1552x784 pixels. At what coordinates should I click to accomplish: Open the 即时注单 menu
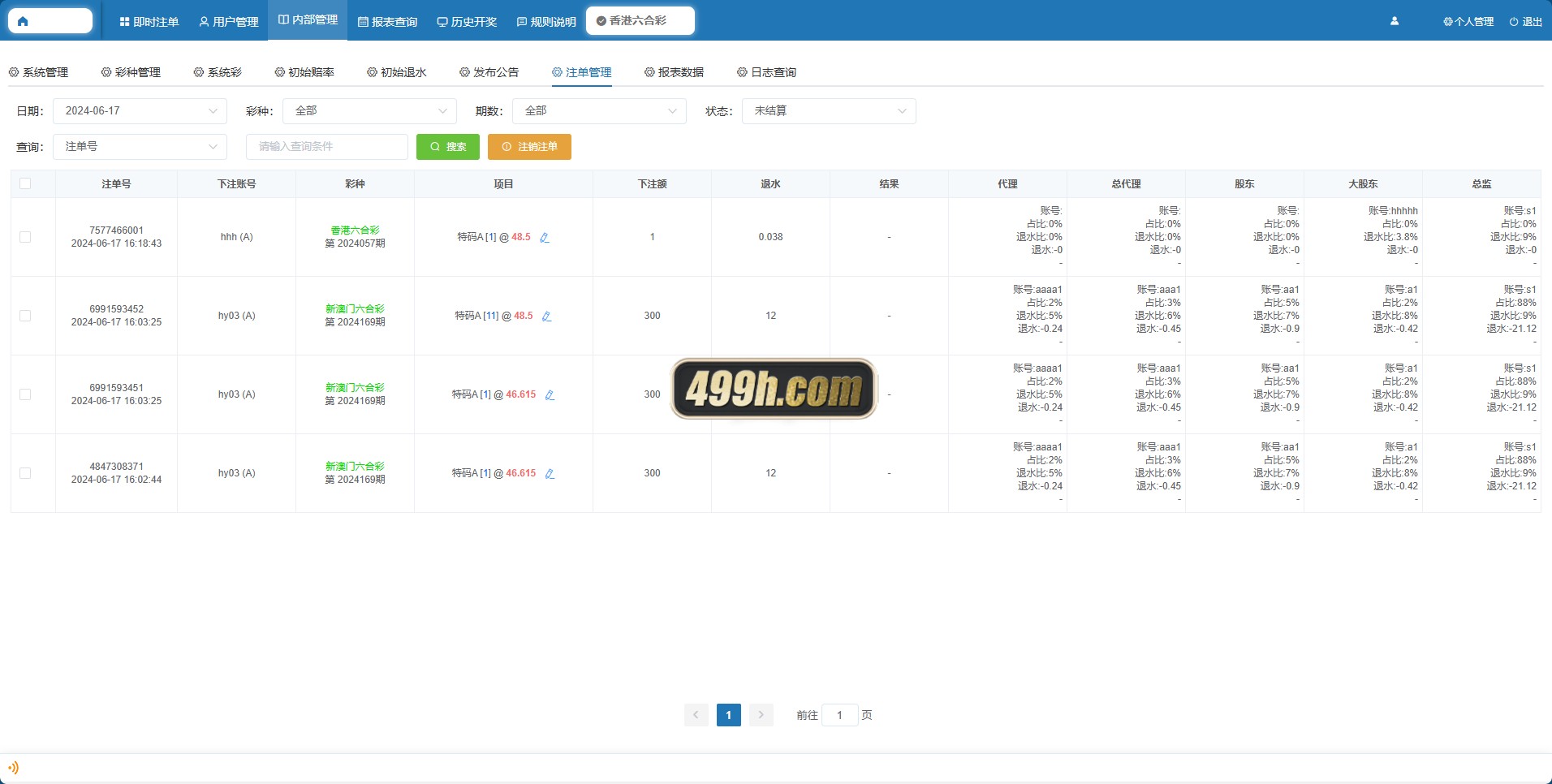[149, 22]
